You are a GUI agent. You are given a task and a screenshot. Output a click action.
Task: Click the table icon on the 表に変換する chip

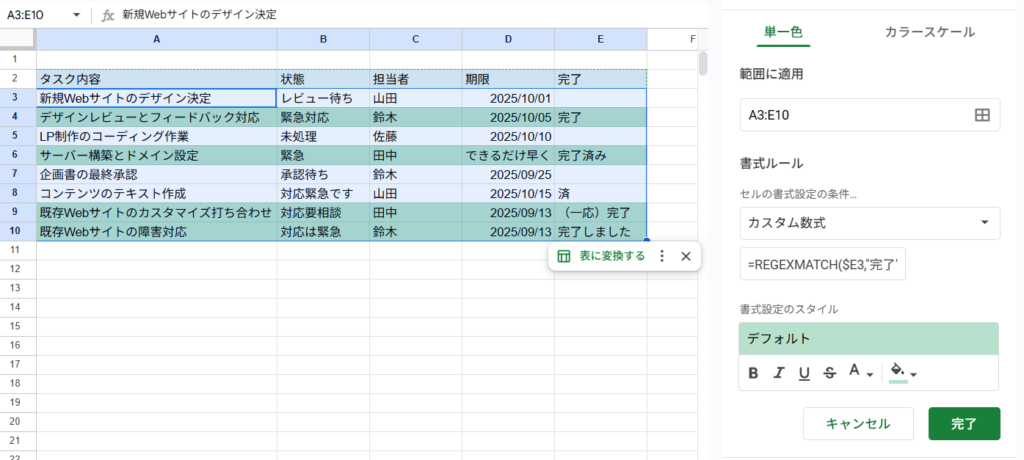(x=564, y=256)
